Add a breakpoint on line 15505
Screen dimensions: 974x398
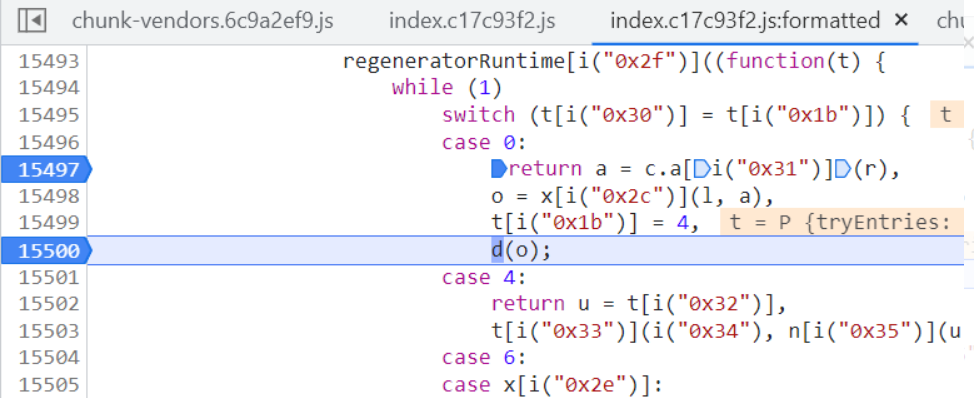tap(48, 384)
